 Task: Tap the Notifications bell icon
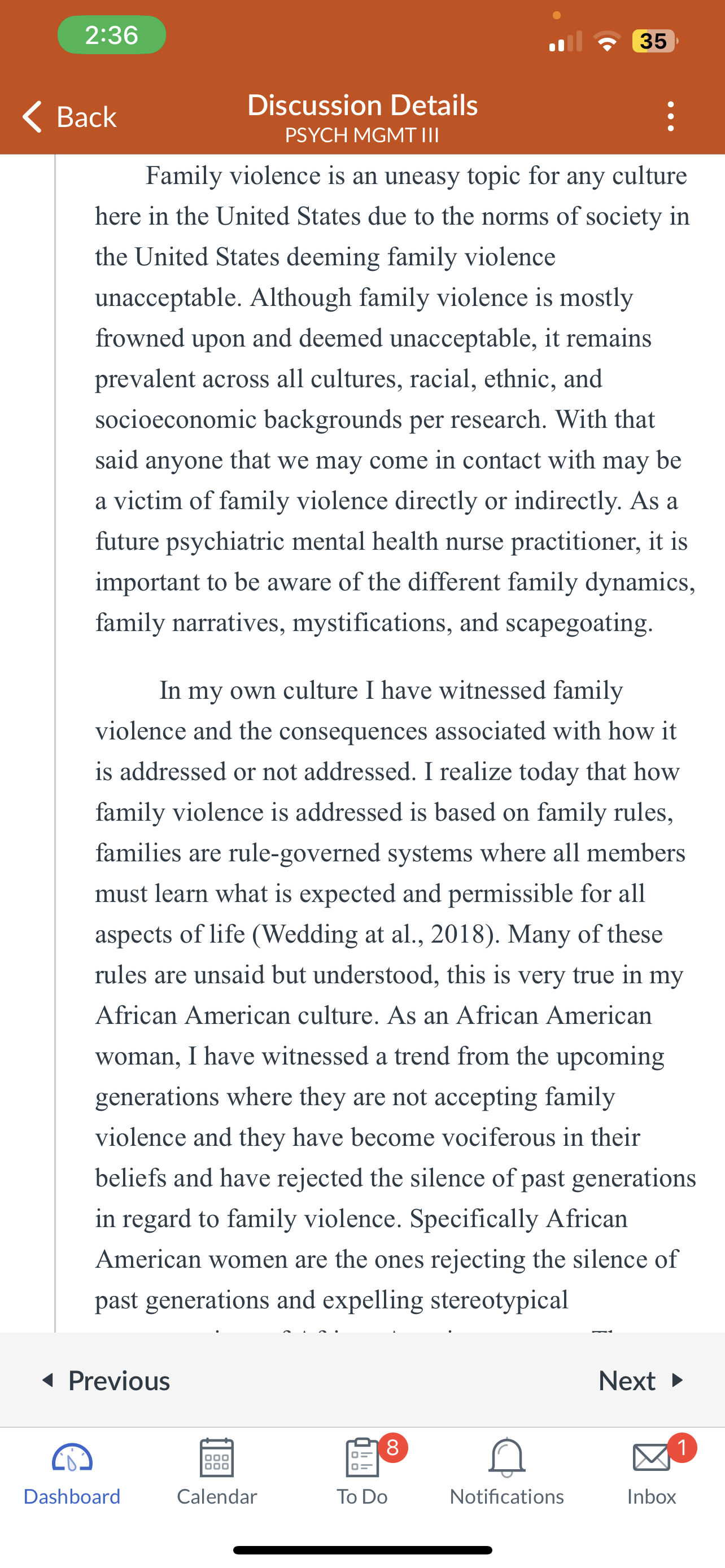tap(506, 1458)
